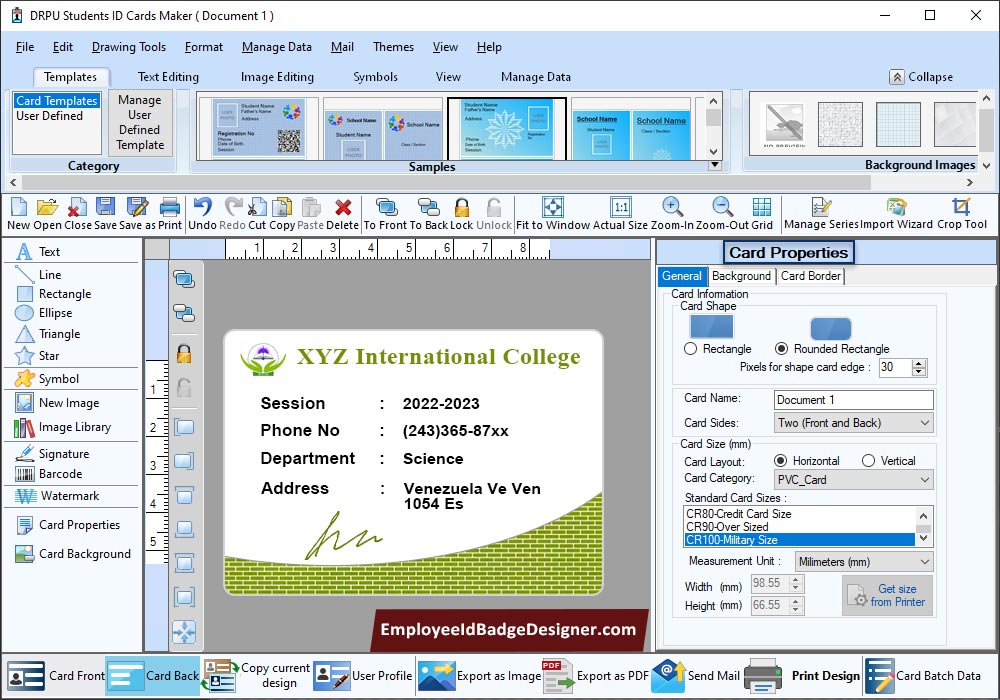Open the Symbol tool
The width and height of the screenshot is (1000, 700).
point(47,379)
